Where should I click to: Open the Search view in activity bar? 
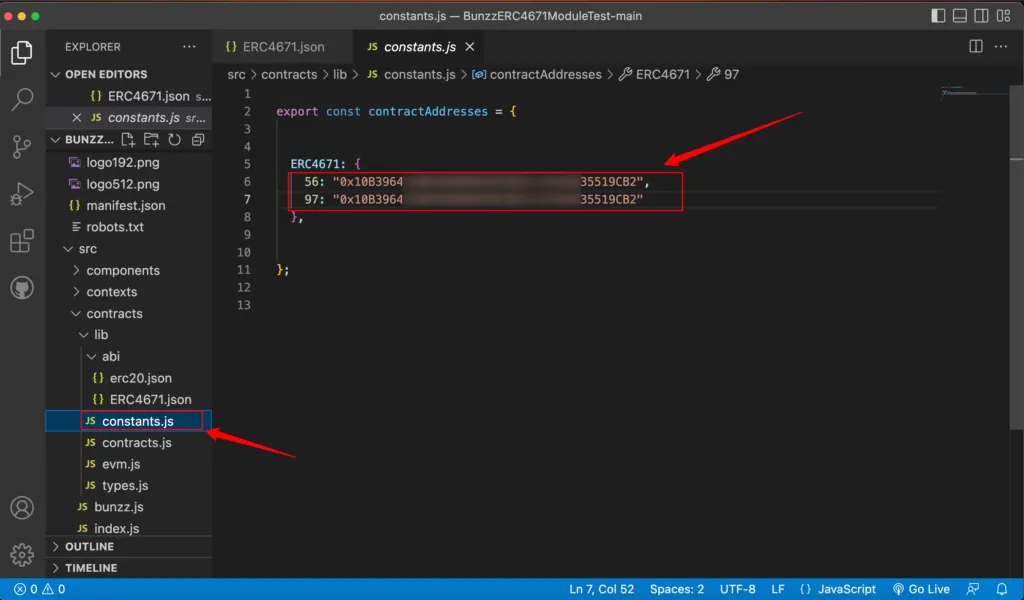click(x=22, y=99)
